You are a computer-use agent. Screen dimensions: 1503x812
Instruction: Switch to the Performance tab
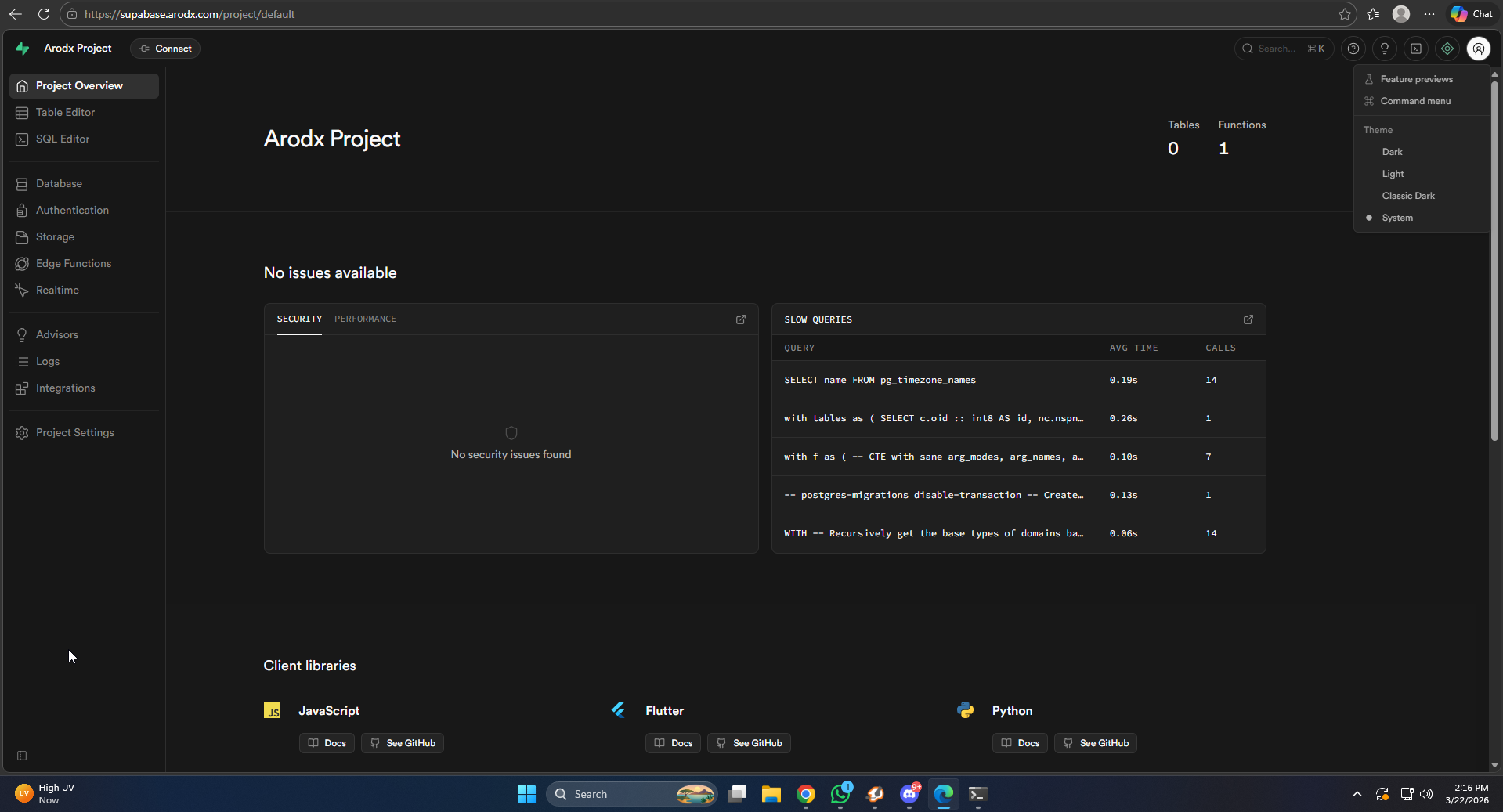pyautogui.click(x=365, y=319)
